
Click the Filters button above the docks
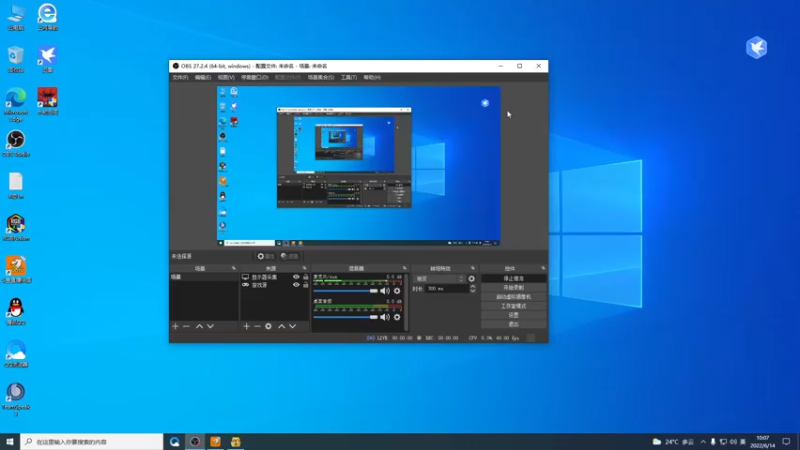pyautogui.click(x=289, y=256)
